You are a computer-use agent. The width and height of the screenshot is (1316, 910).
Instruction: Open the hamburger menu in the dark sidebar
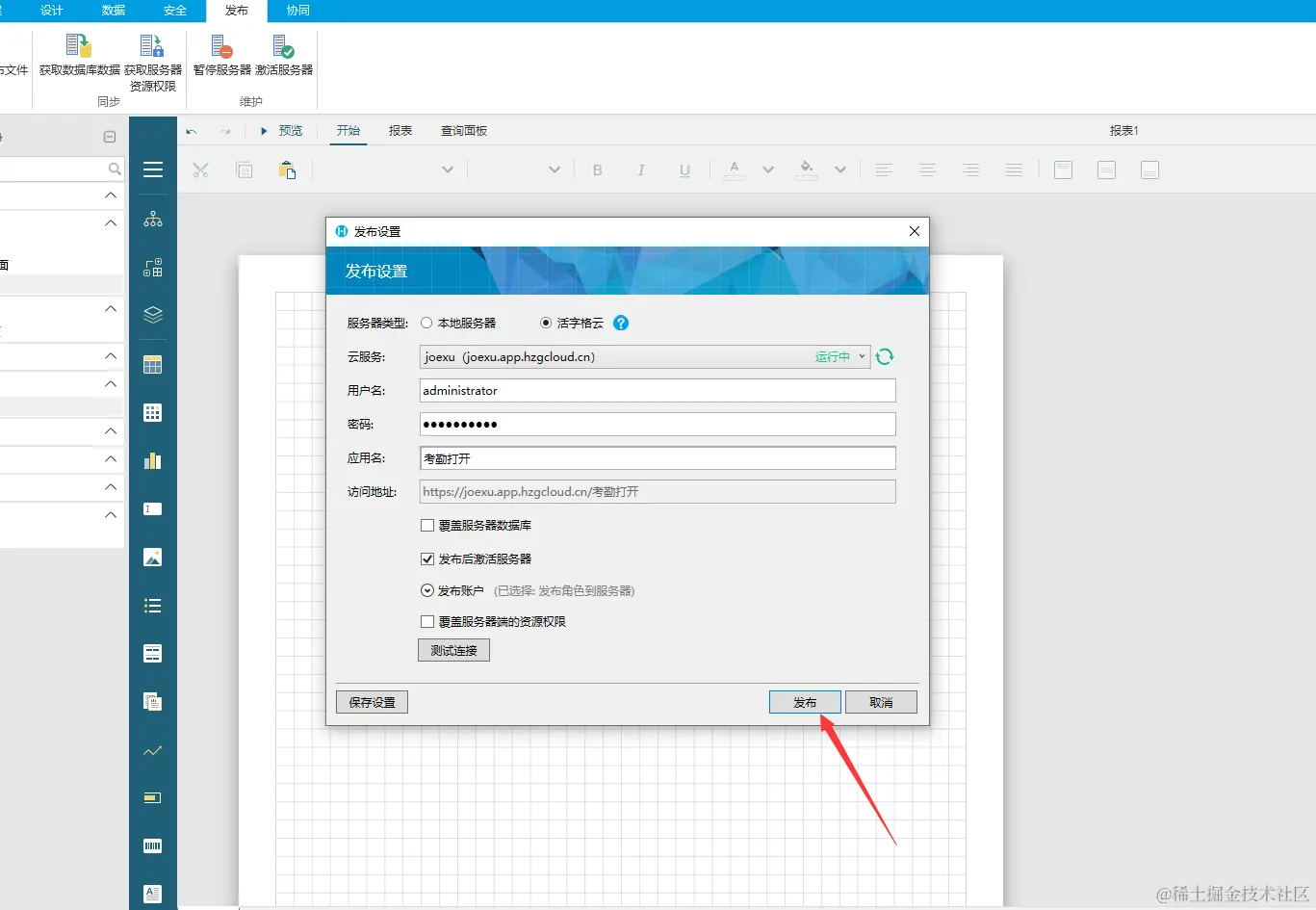click(x=153, y=169)
